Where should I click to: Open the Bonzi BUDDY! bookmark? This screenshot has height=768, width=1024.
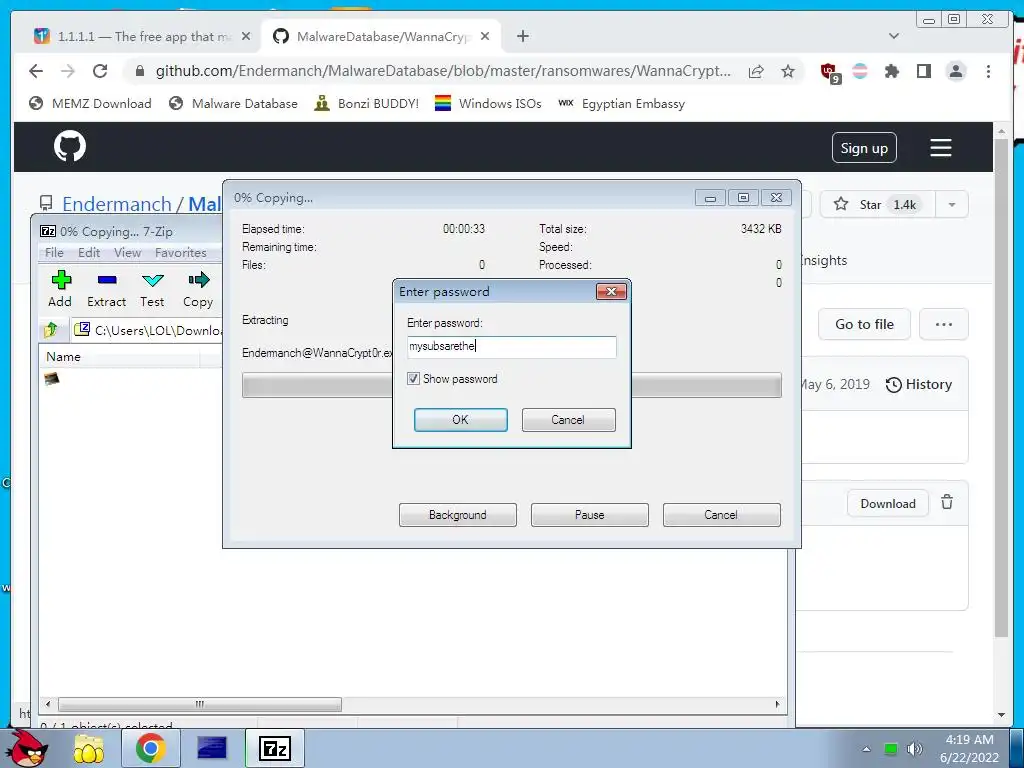click(x=366, y=104)
